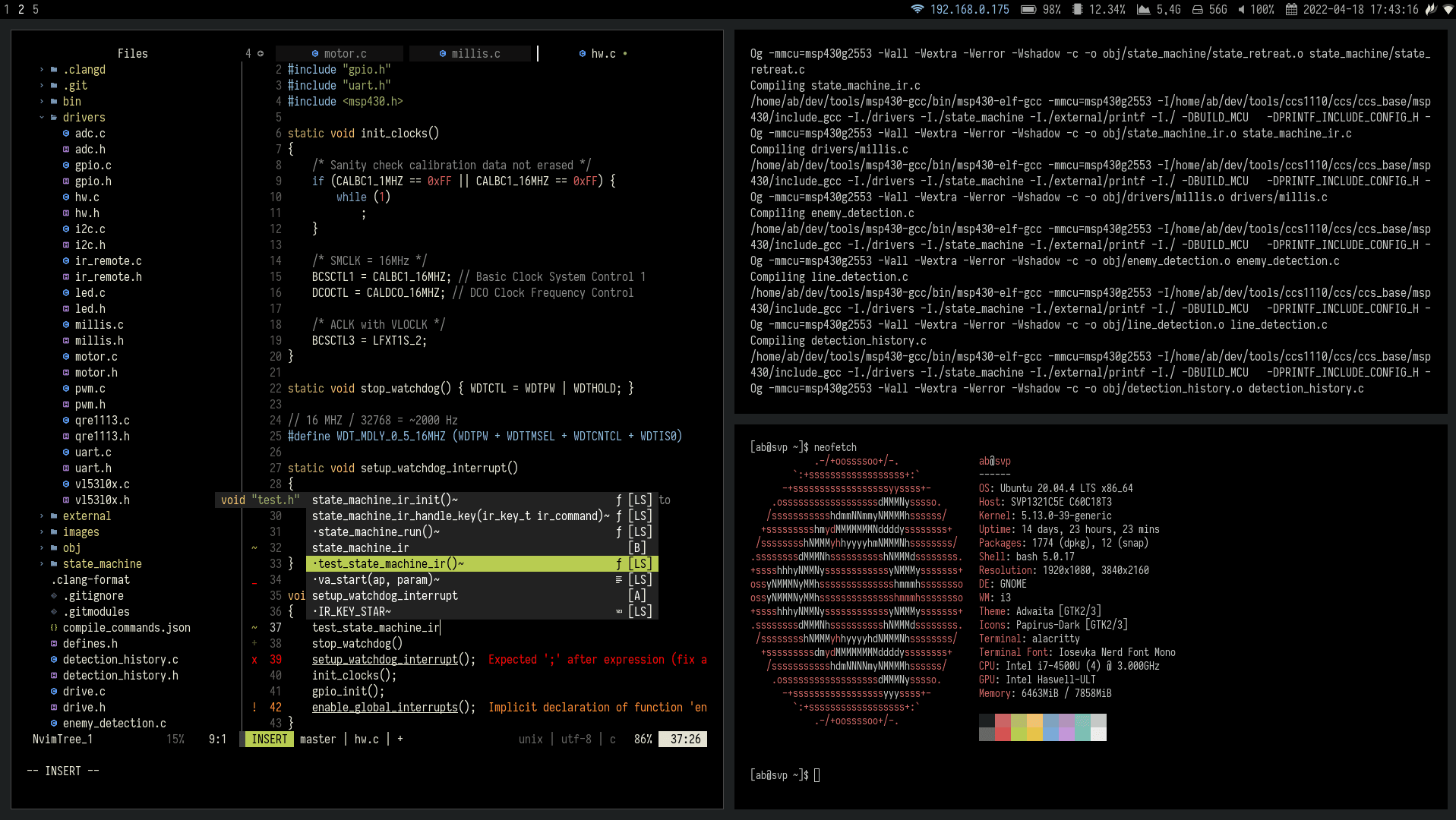Click the memory icon showing 5,4G
This screenshot has height=820, width=1456.
pos(1144,9)
